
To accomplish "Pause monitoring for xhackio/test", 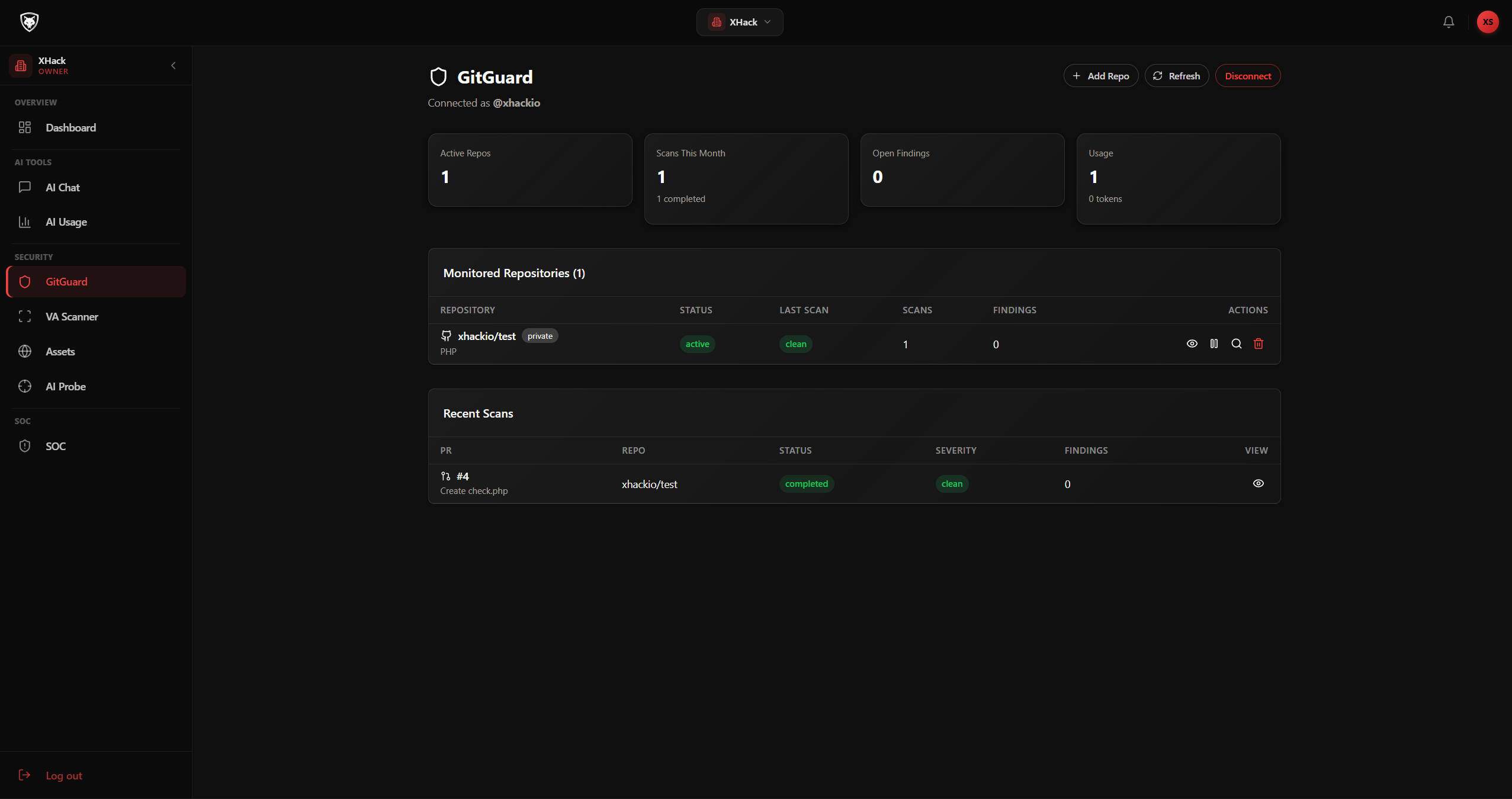I will pos(1214,344).
